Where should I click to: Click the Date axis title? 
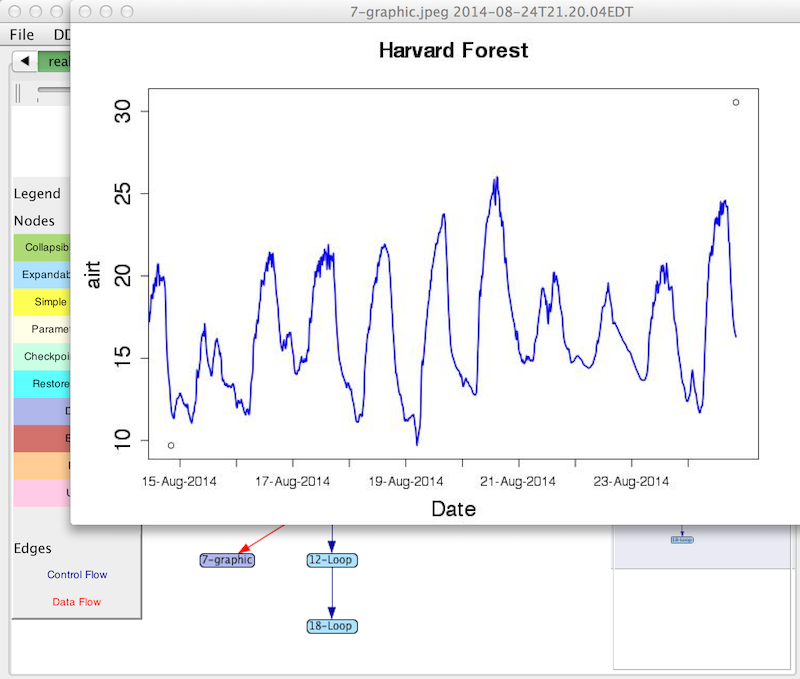point(454,509)
